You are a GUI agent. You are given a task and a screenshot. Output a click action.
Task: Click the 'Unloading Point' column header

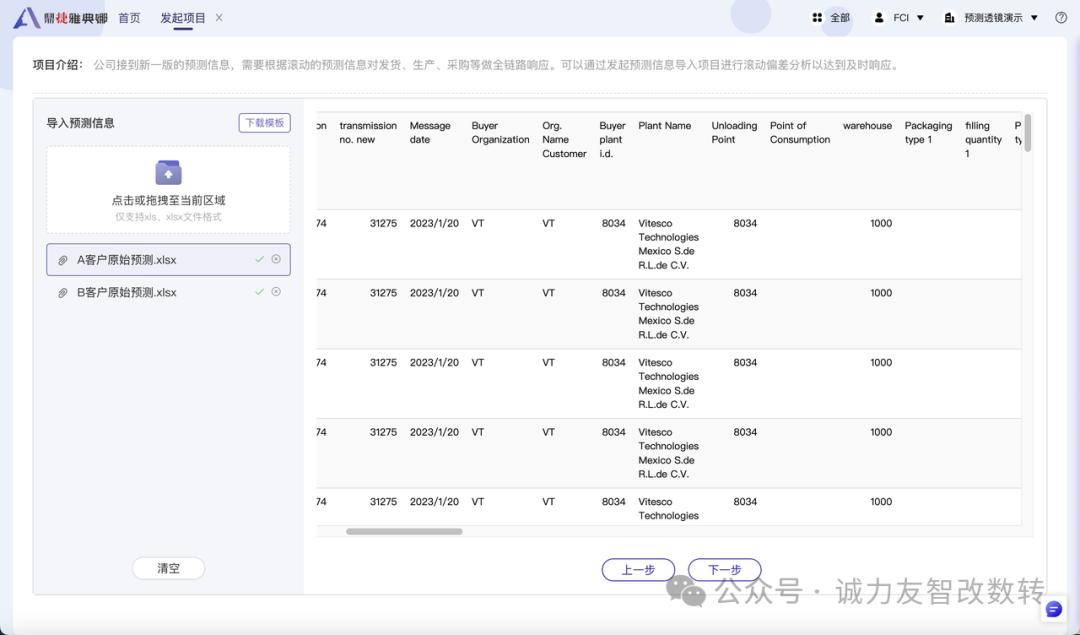(734, 133)
